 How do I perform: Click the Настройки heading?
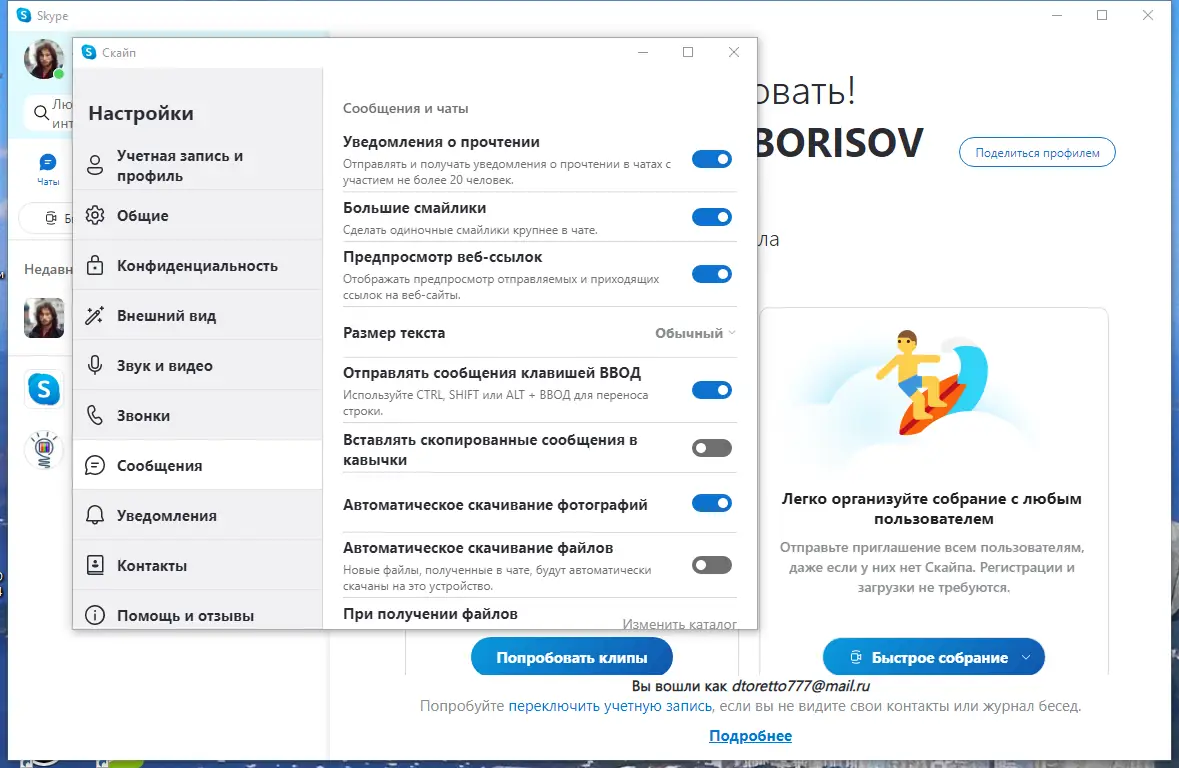point(141,114)
